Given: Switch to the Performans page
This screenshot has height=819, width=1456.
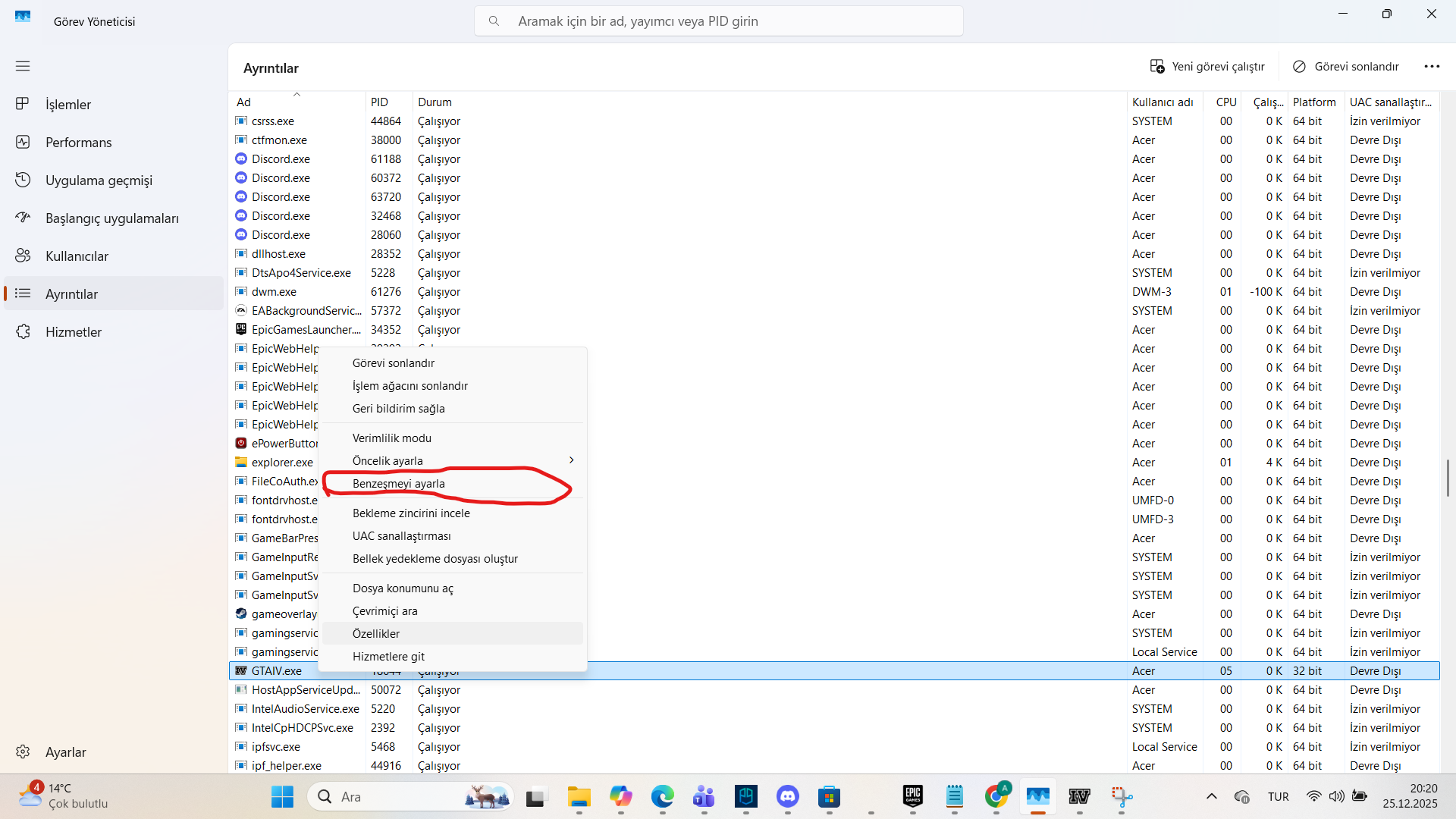Looking at the screenshot, I should (114, 143).
